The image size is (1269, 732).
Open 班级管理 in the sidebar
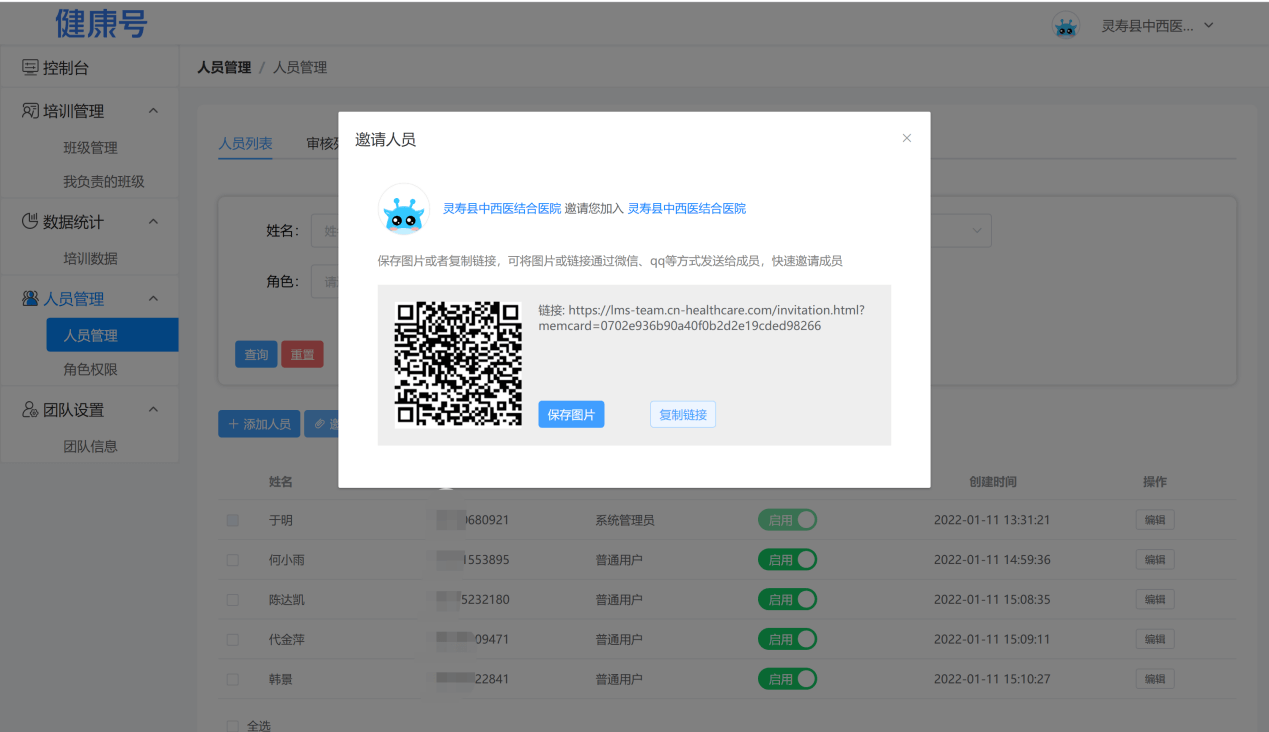pos(90,148)
